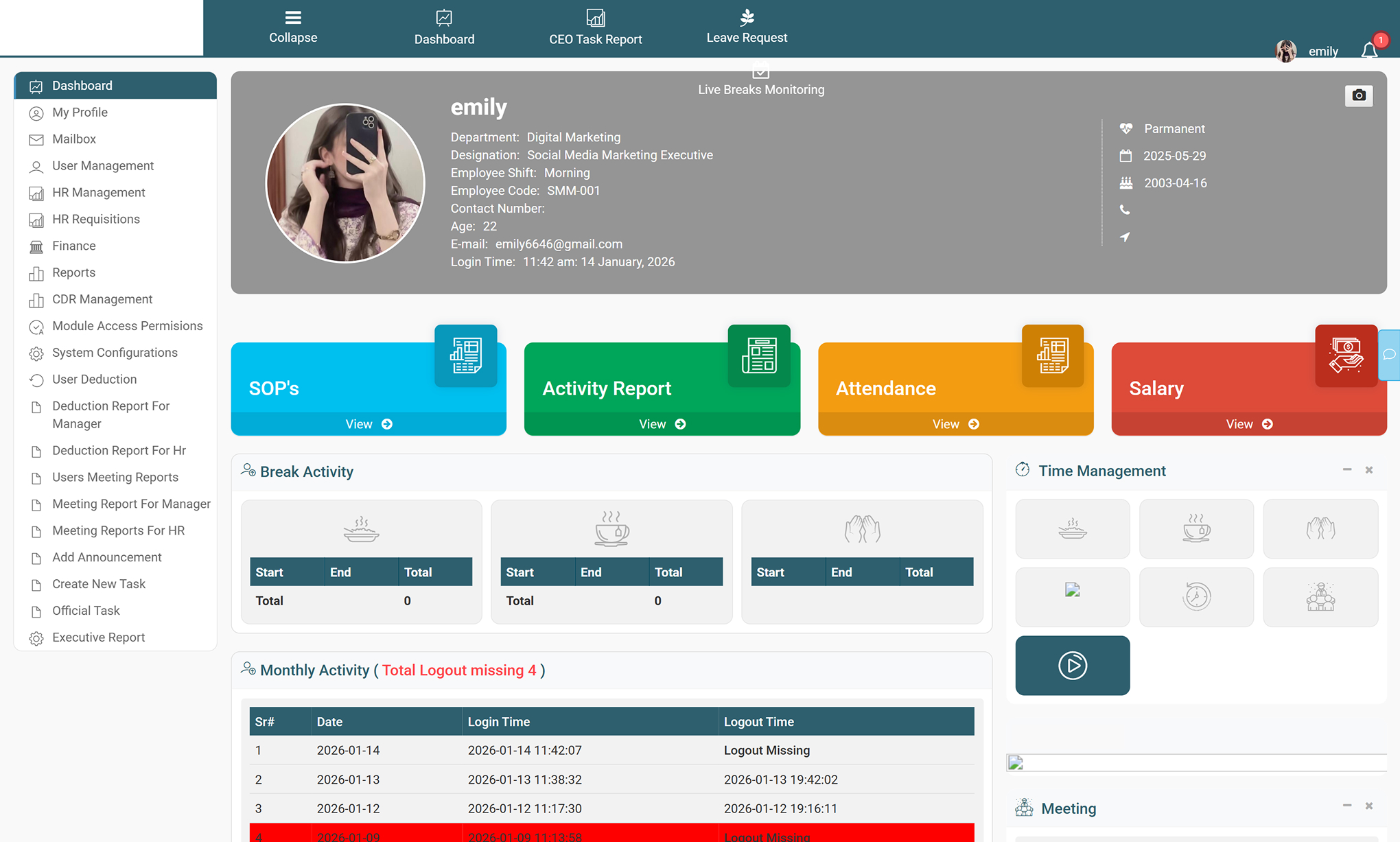The width and height of the screenshot is (1400, 842).
Task: Click View on the Attendance card
Action: (x=955, y=424)
